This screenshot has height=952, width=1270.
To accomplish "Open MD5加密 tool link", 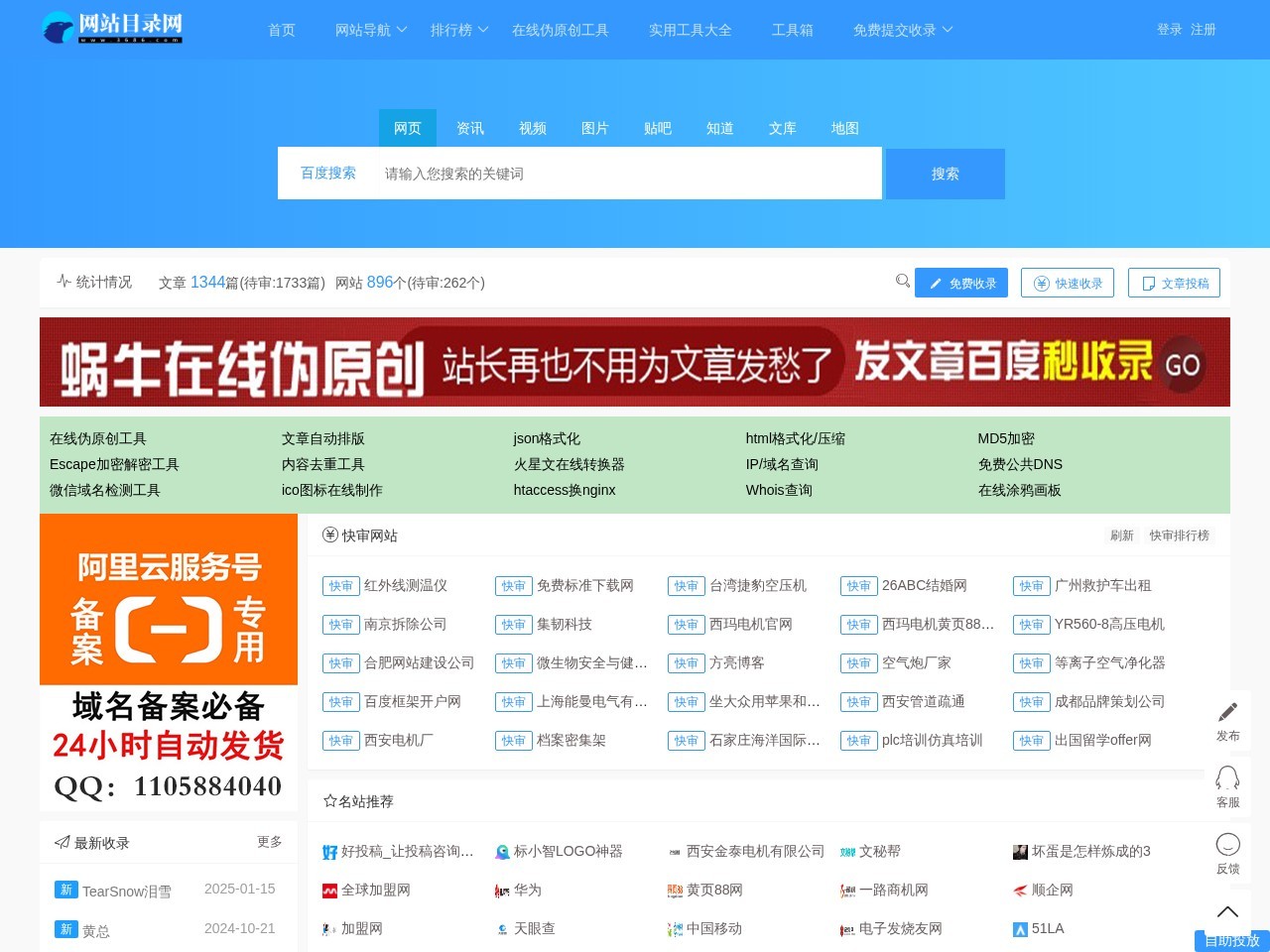I will click(x=1006, y=438).
